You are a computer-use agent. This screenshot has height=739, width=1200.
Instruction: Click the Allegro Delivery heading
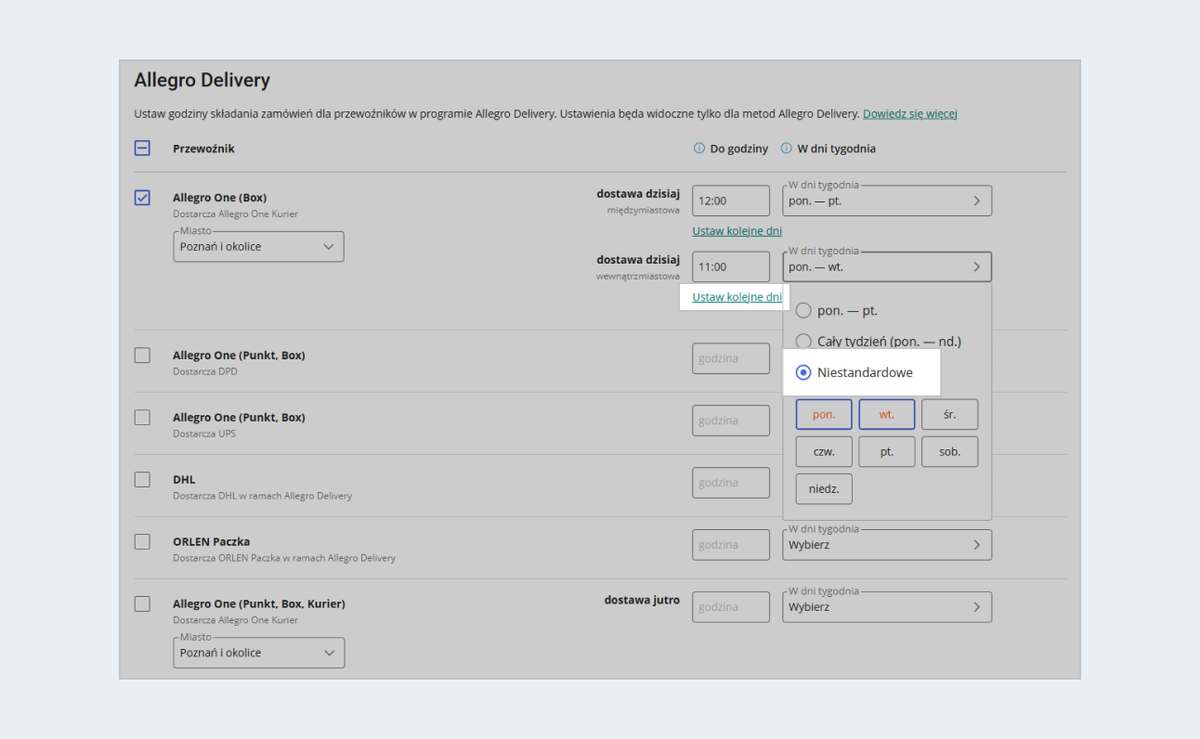(202, 80)
